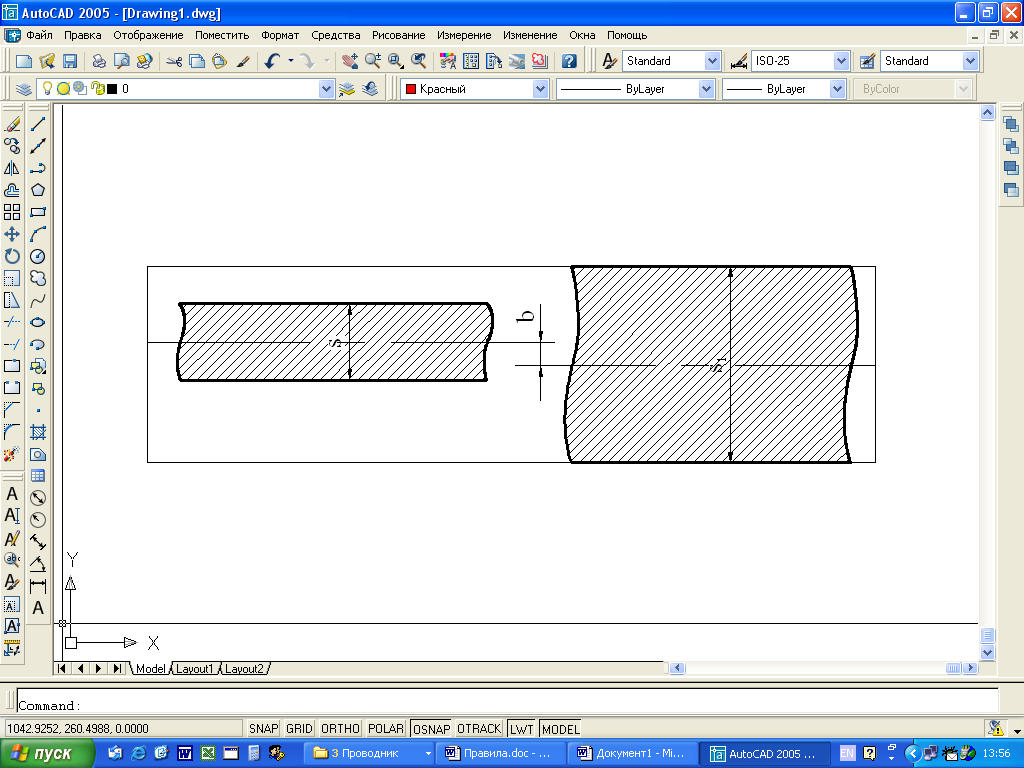1024x768 pixels.
Task: Toggle ORTHO mode in status bar
Action: tap(340, 728)
